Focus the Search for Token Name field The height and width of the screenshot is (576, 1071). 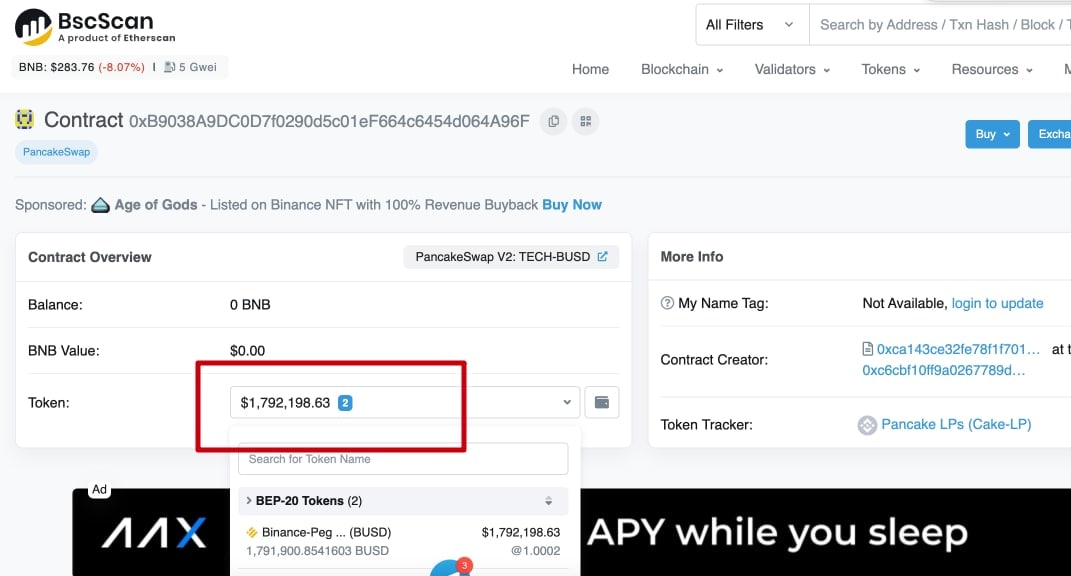pyautogui.click(x=403, y=459)
